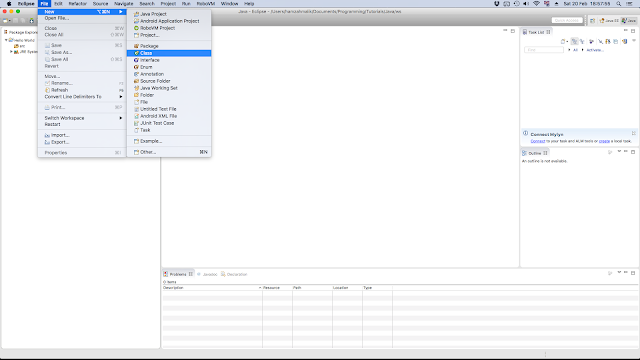Select Package in the New submenu
Viewport: 640px width, 360px height.
pos(169,46)
